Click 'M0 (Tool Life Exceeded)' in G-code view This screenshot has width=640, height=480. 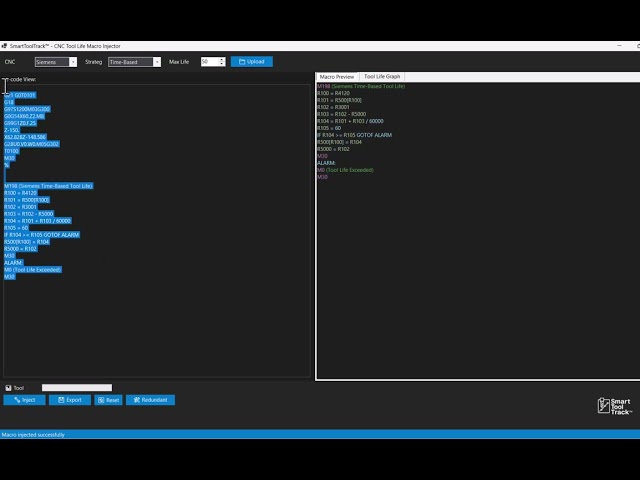point(33,270)
